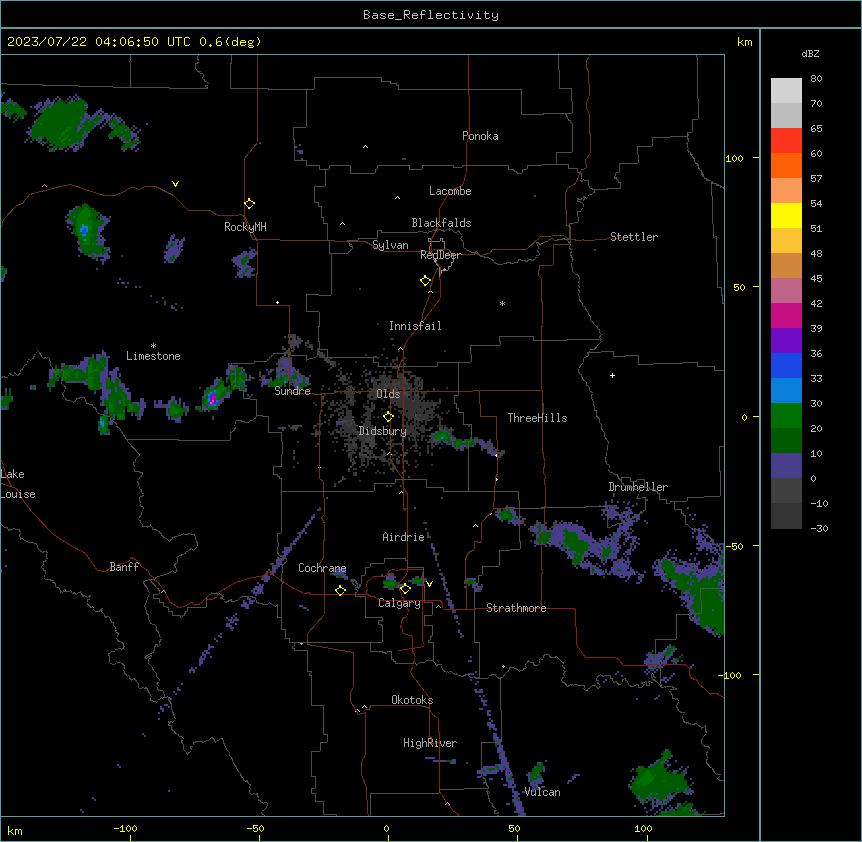Select the RockyMH label
862x842 pixels.
(x=245, y=226)
